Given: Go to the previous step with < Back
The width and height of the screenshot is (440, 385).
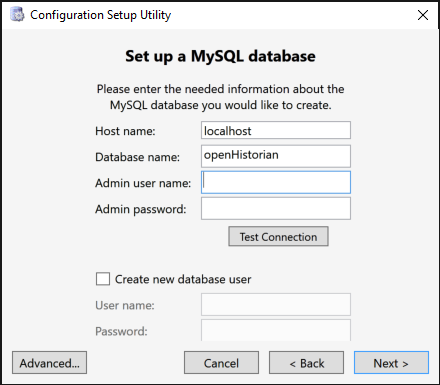Looking at the screenshot, I should 306,363.
